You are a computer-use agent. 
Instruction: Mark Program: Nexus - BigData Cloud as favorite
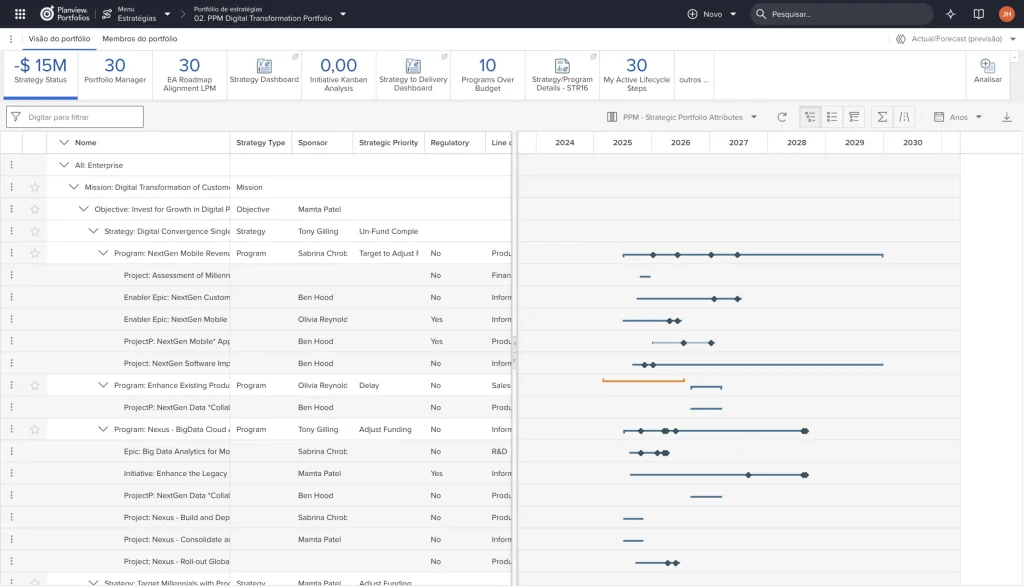(35, 430)
